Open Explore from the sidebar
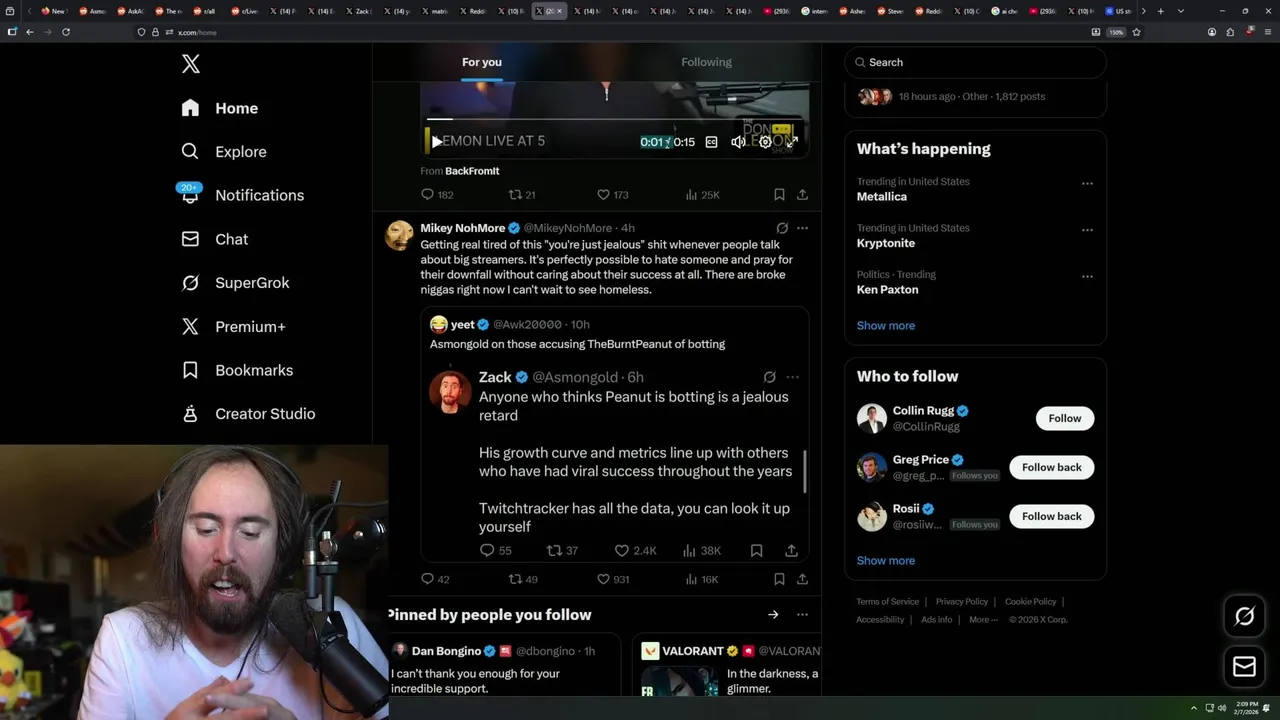 point(224,152)
